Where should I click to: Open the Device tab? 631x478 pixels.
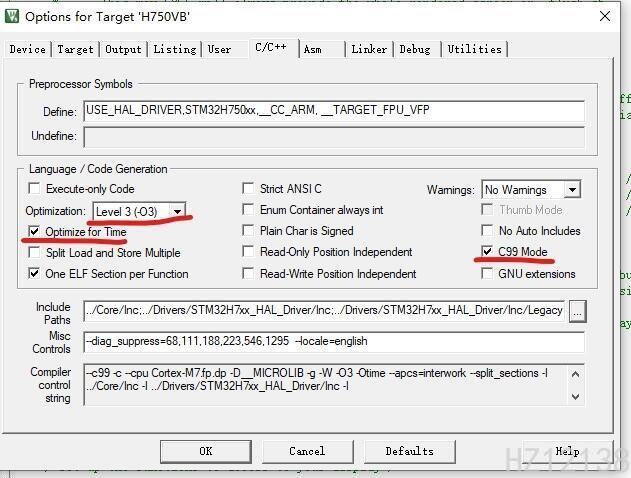[27, 49]
